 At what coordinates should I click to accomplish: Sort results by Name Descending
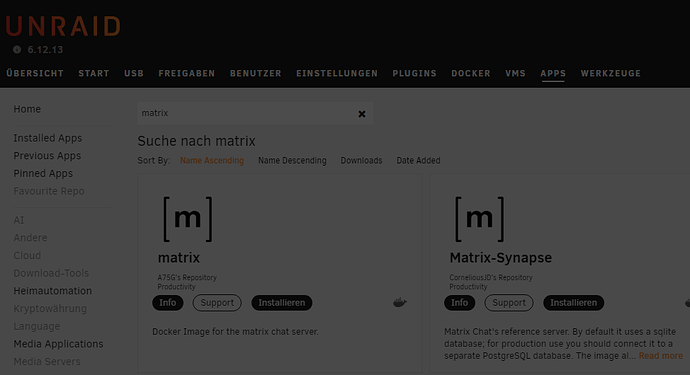click(292, 161)
